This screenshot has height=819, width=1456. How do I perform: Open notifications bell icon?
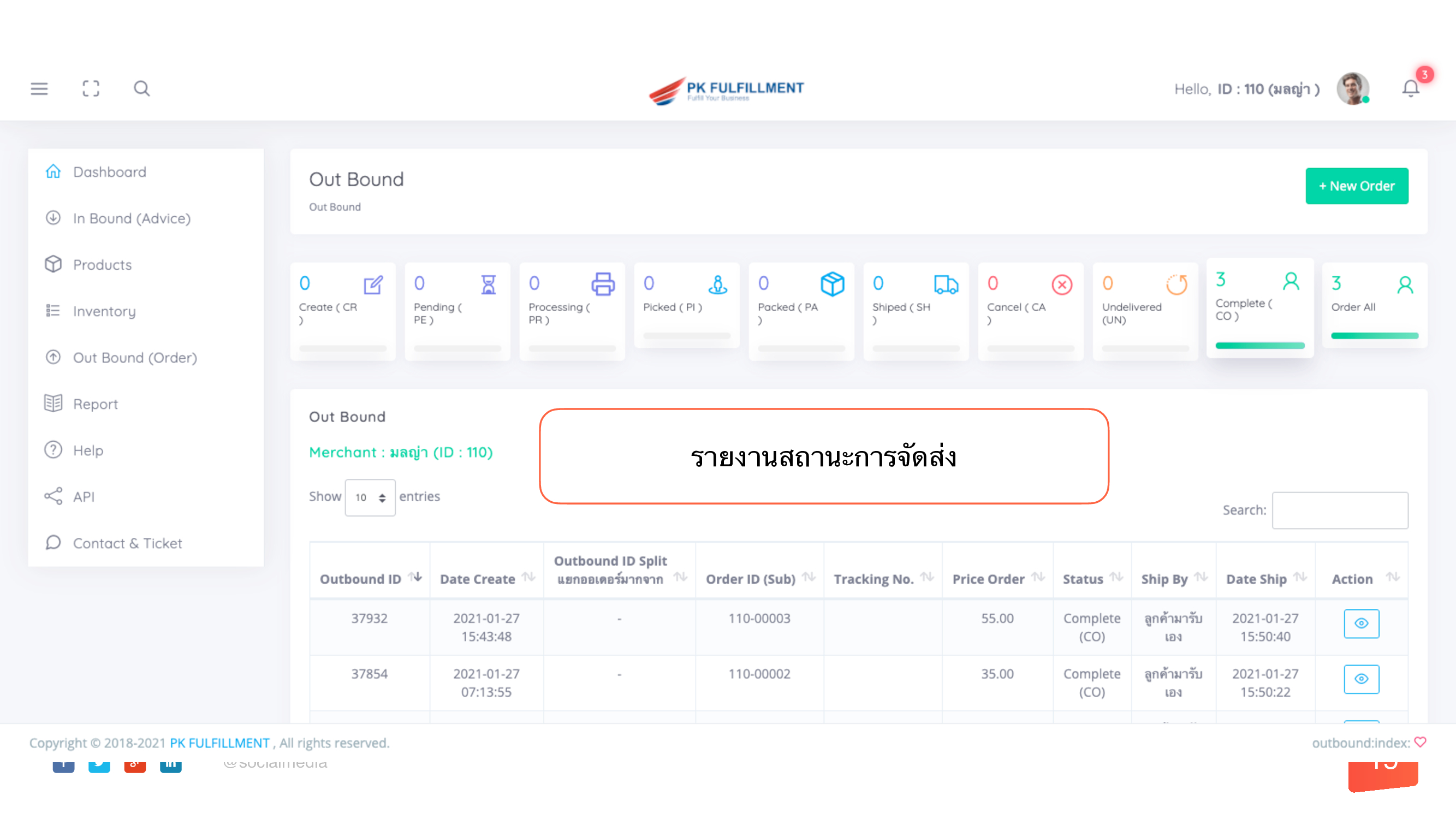[x=1410, y=89]
